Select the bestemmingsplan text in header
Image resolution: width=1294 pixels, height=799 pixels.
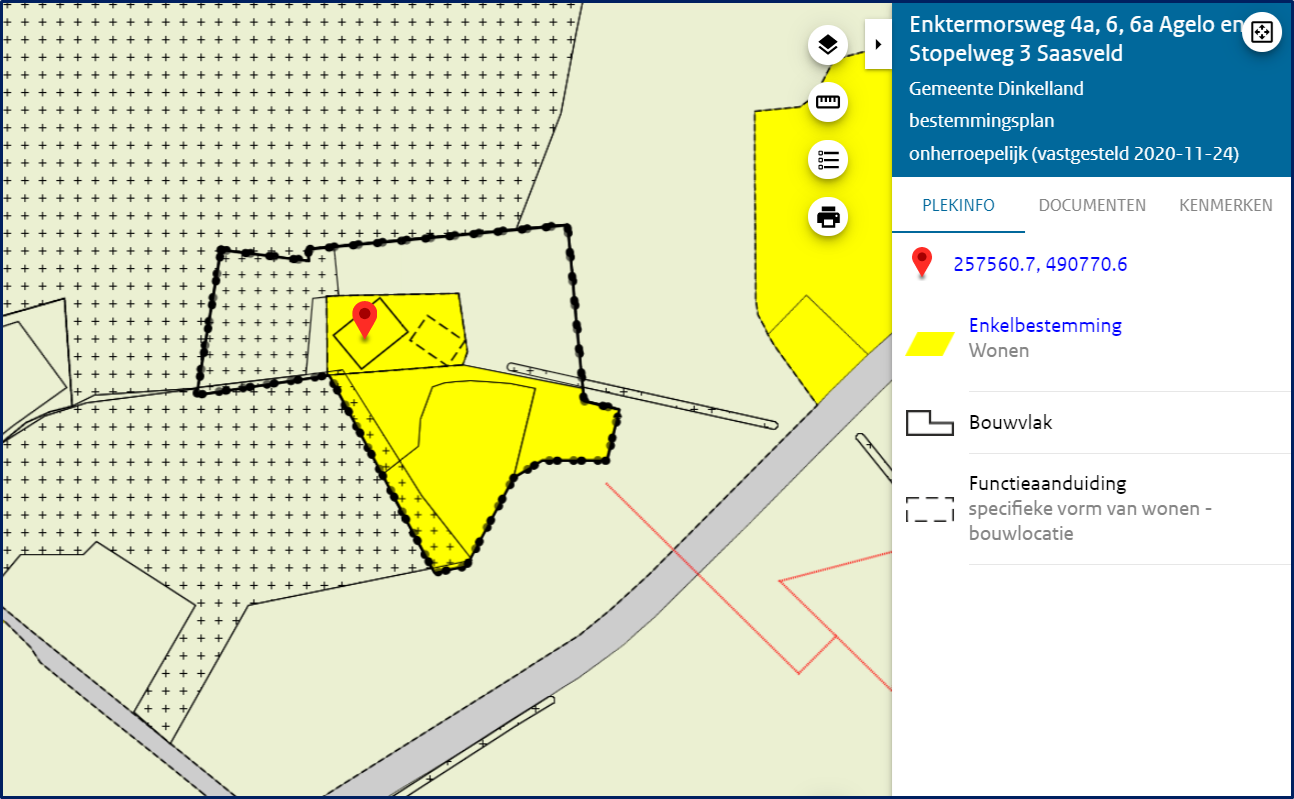pyautogui.click(x=981, y=121)
